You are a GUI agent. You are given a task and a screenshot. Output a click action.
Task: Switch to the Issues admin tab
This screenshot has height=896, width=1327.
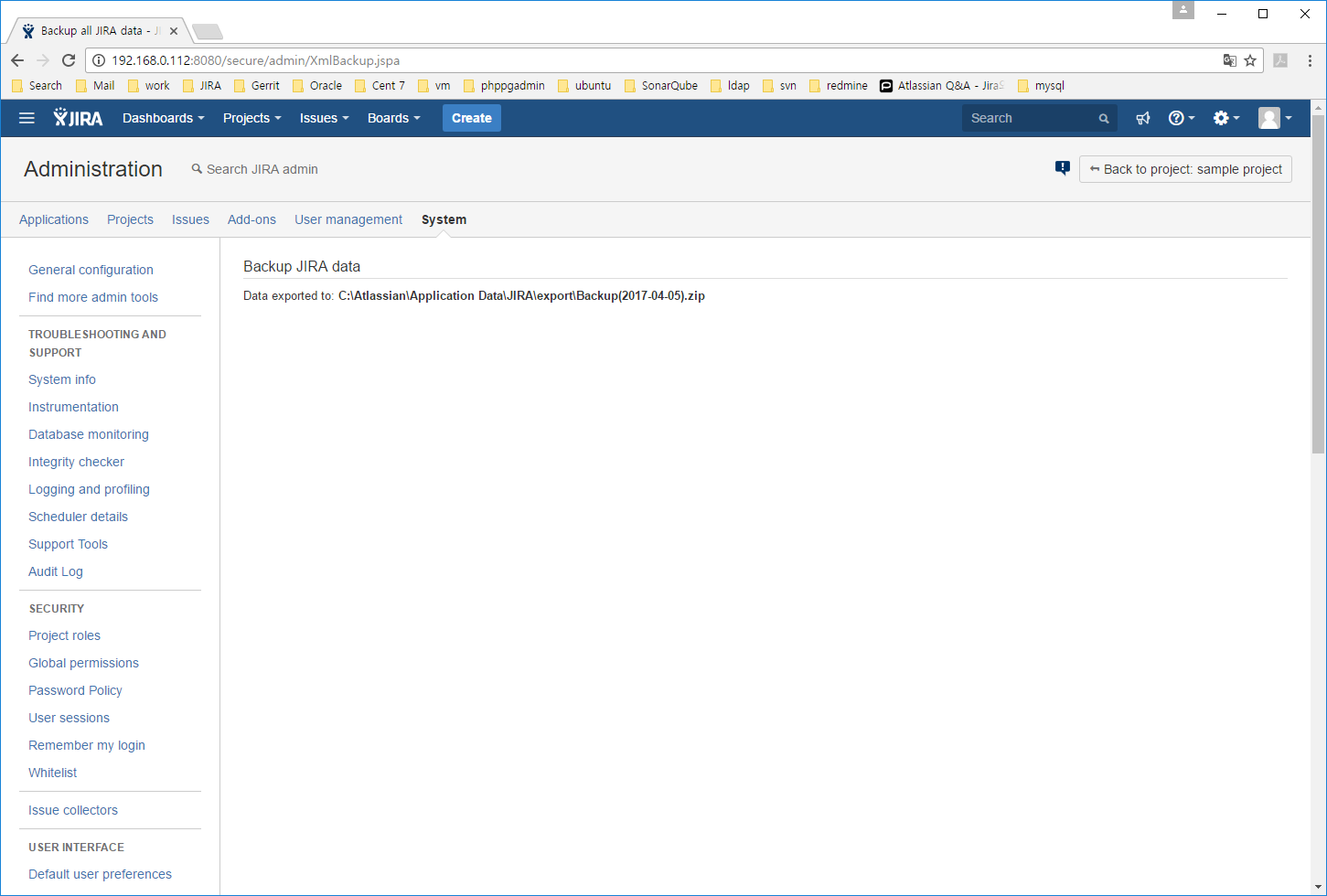190,219
